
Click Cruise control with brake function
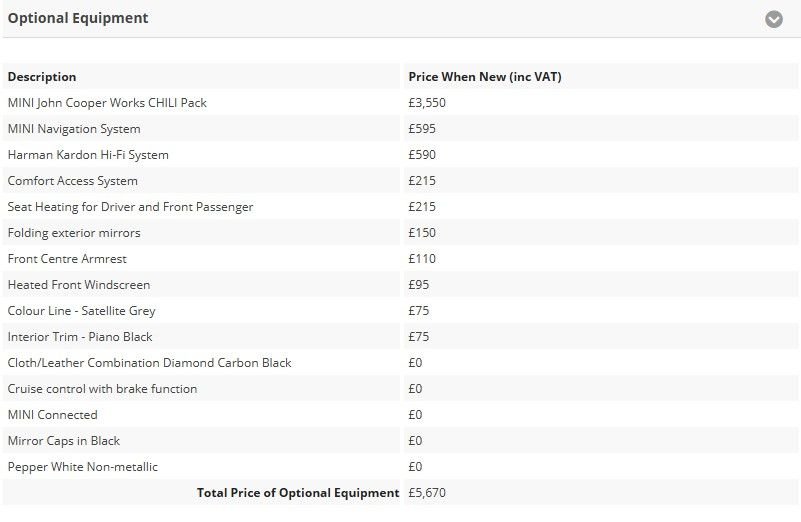(x=102, y=389)
